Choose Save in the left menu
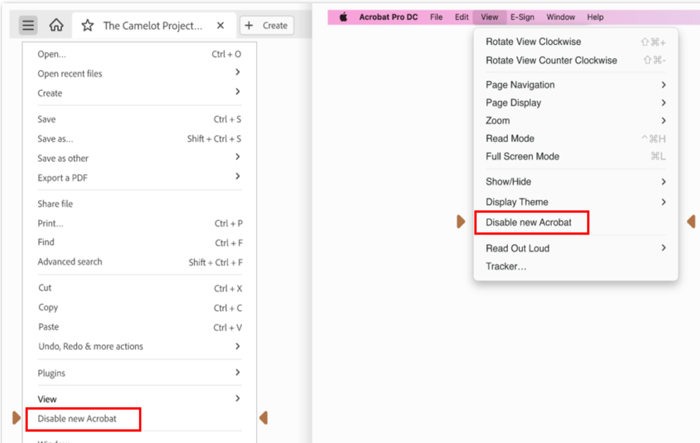 tap(139, 119)
